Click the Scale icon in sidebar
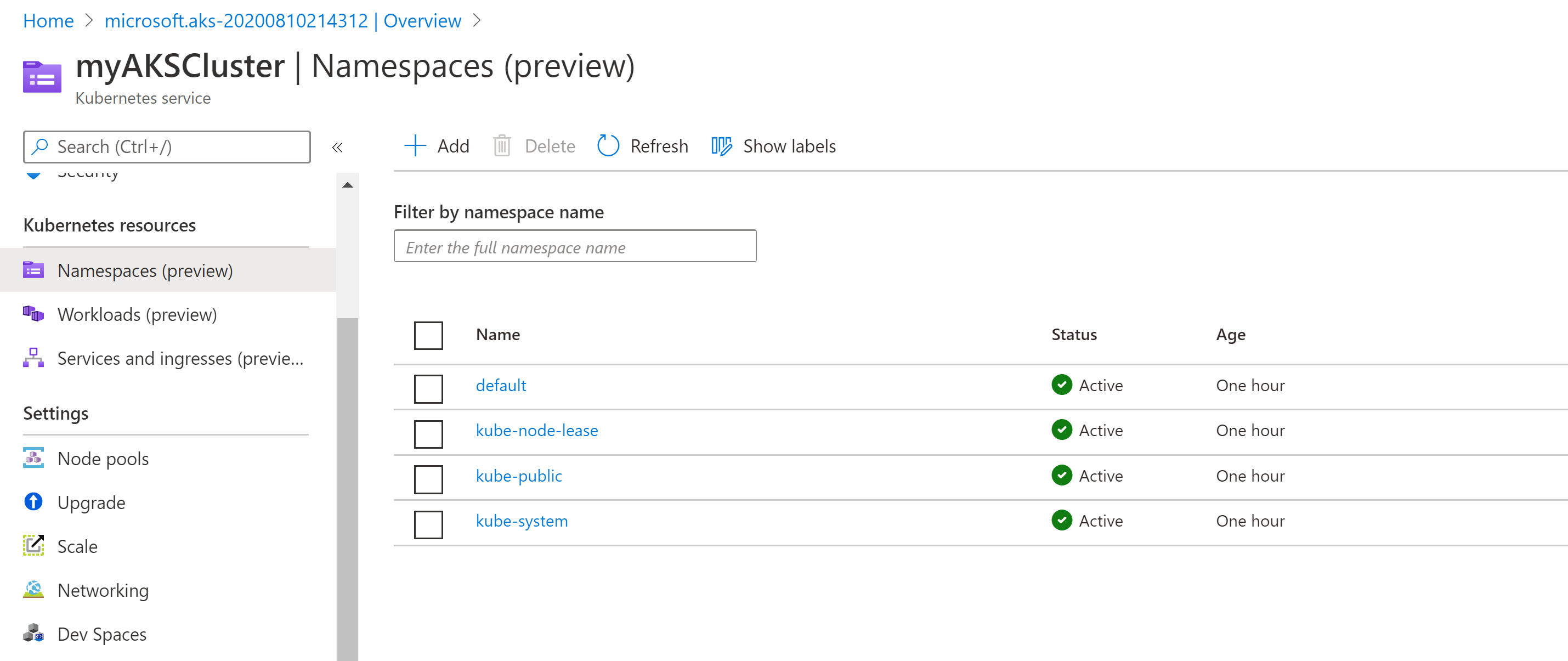This screenshot has height=661, width=1568. coord(33,545)
